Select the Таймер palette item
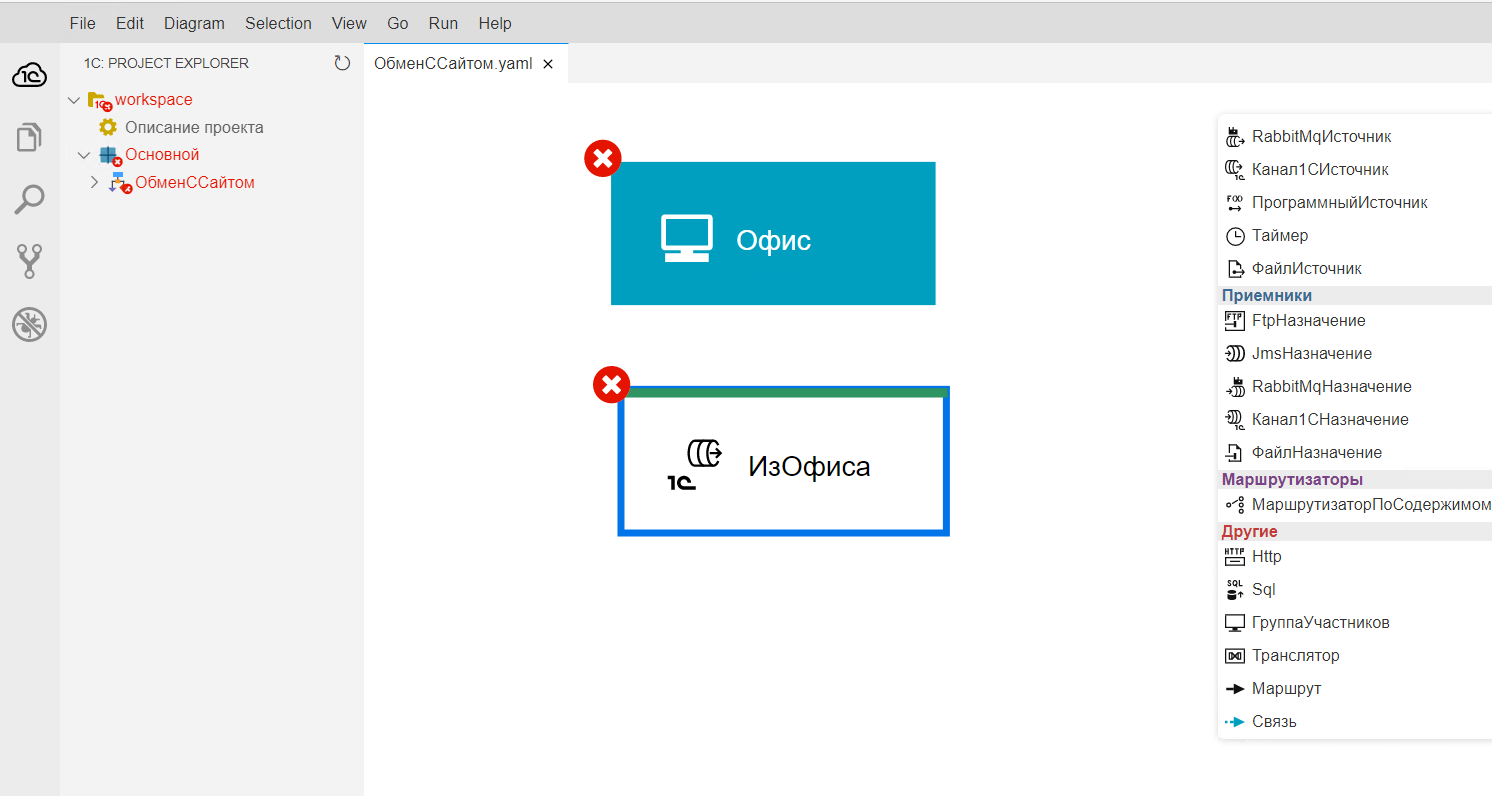This screenshot has width=1492, height=796. tap(1280, 236)
